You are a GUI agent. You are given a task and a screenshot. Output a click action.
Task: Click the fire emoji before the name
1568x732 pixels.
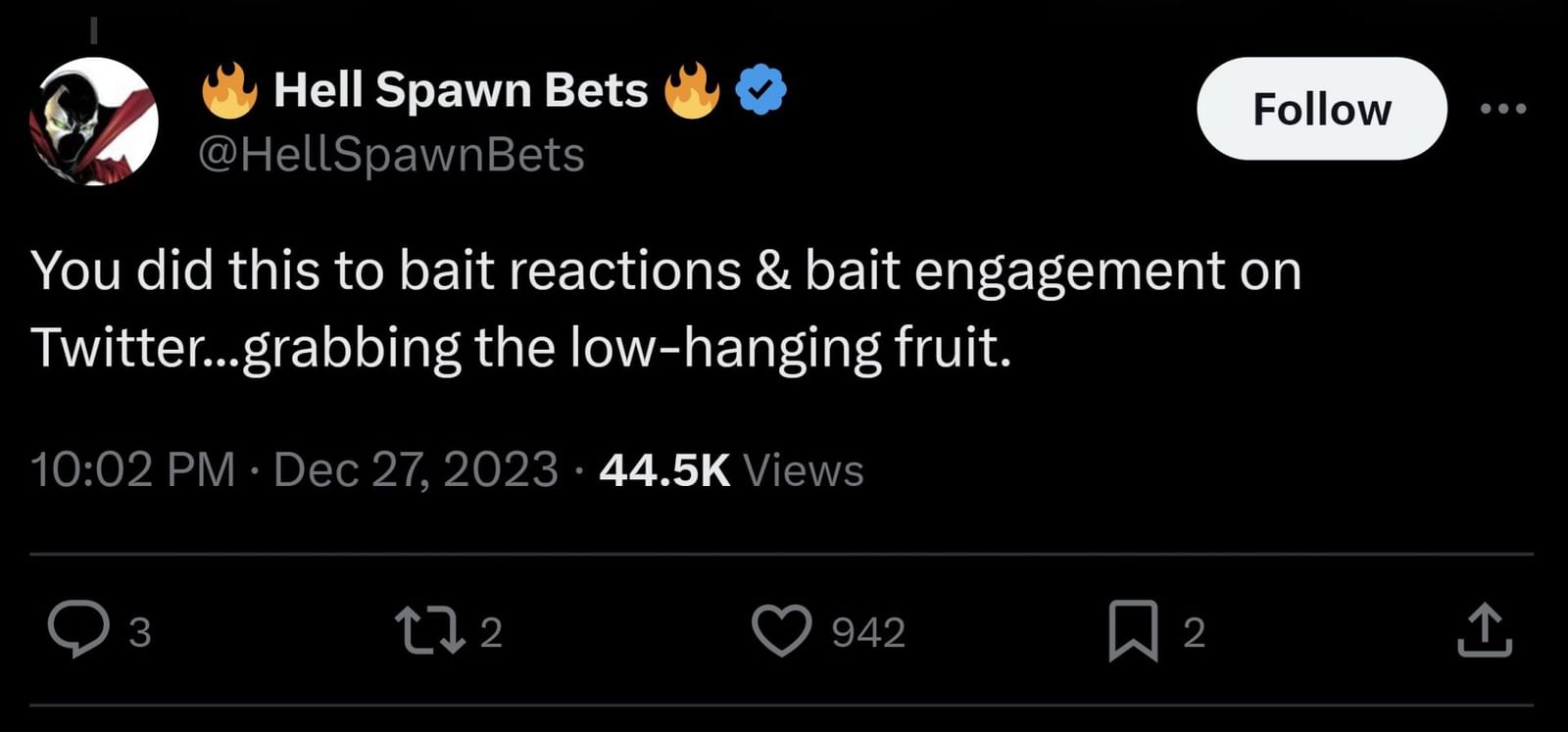[229, 90]
